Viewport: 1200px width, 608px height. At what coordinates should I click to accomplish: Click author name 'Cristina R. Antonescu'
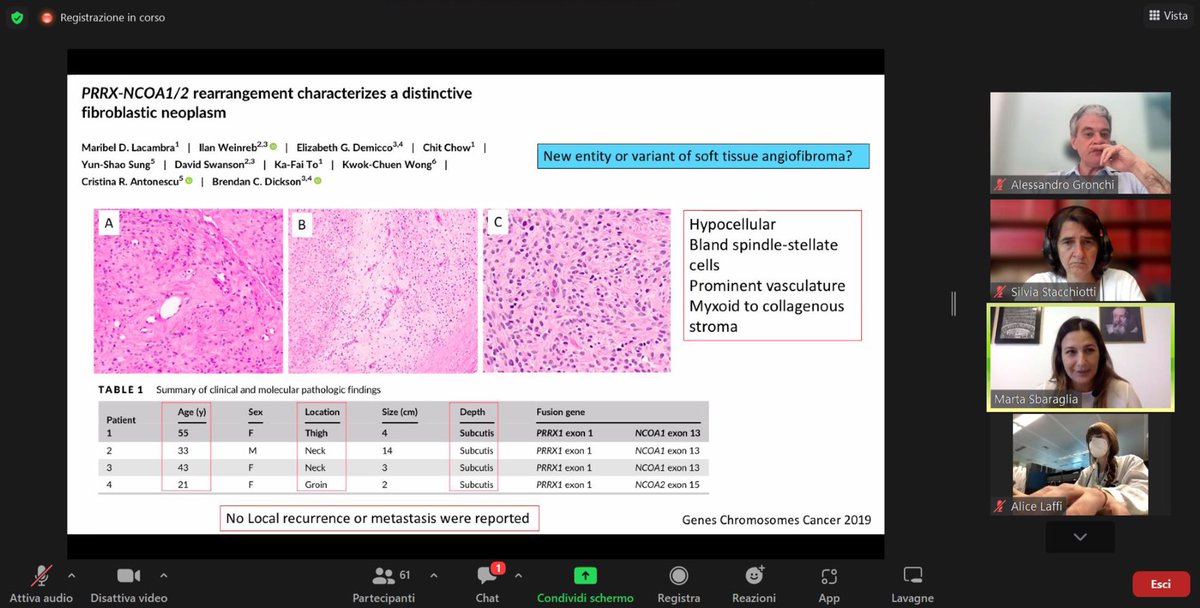coord(130,181)
